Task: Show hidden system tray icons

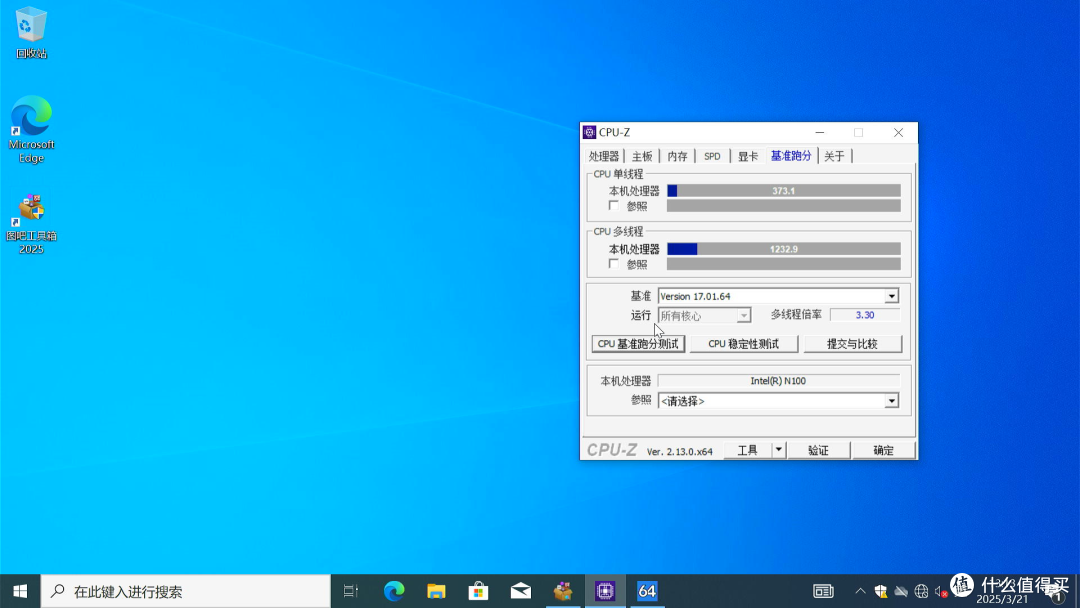Action: (x=860, y=591)
